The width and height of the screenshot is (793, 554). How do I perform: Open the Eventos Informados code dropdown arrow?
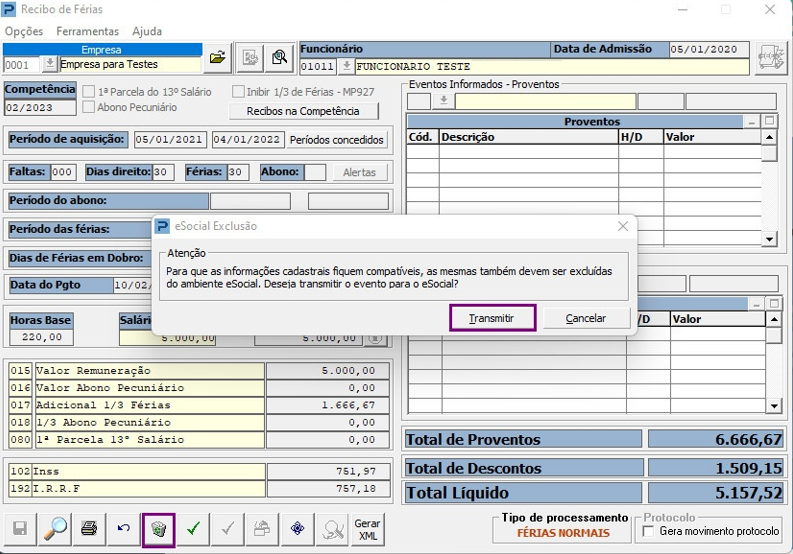click(444, 101)
